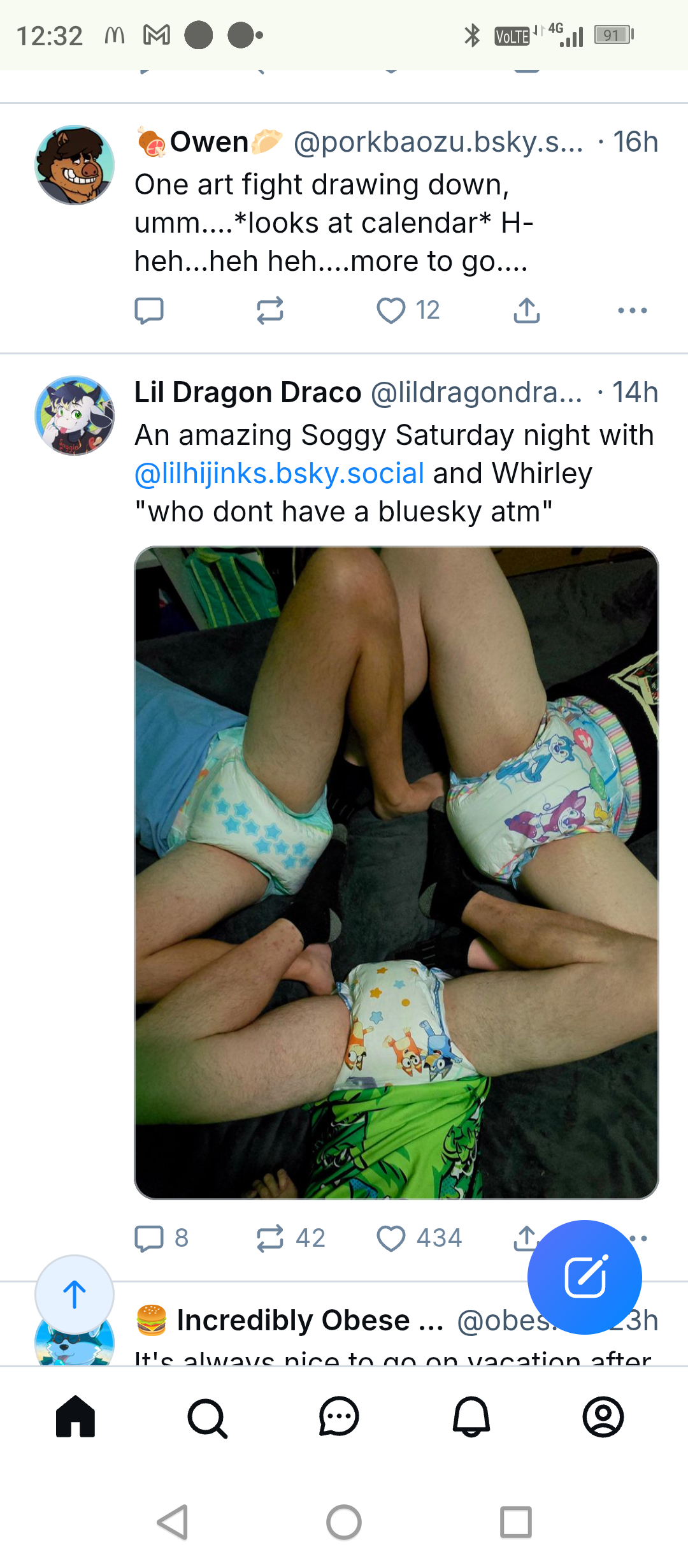Tap the scroll-to-top arrow button
Viewport: 688px width, 1568px height.
(x=75, y=1295)
